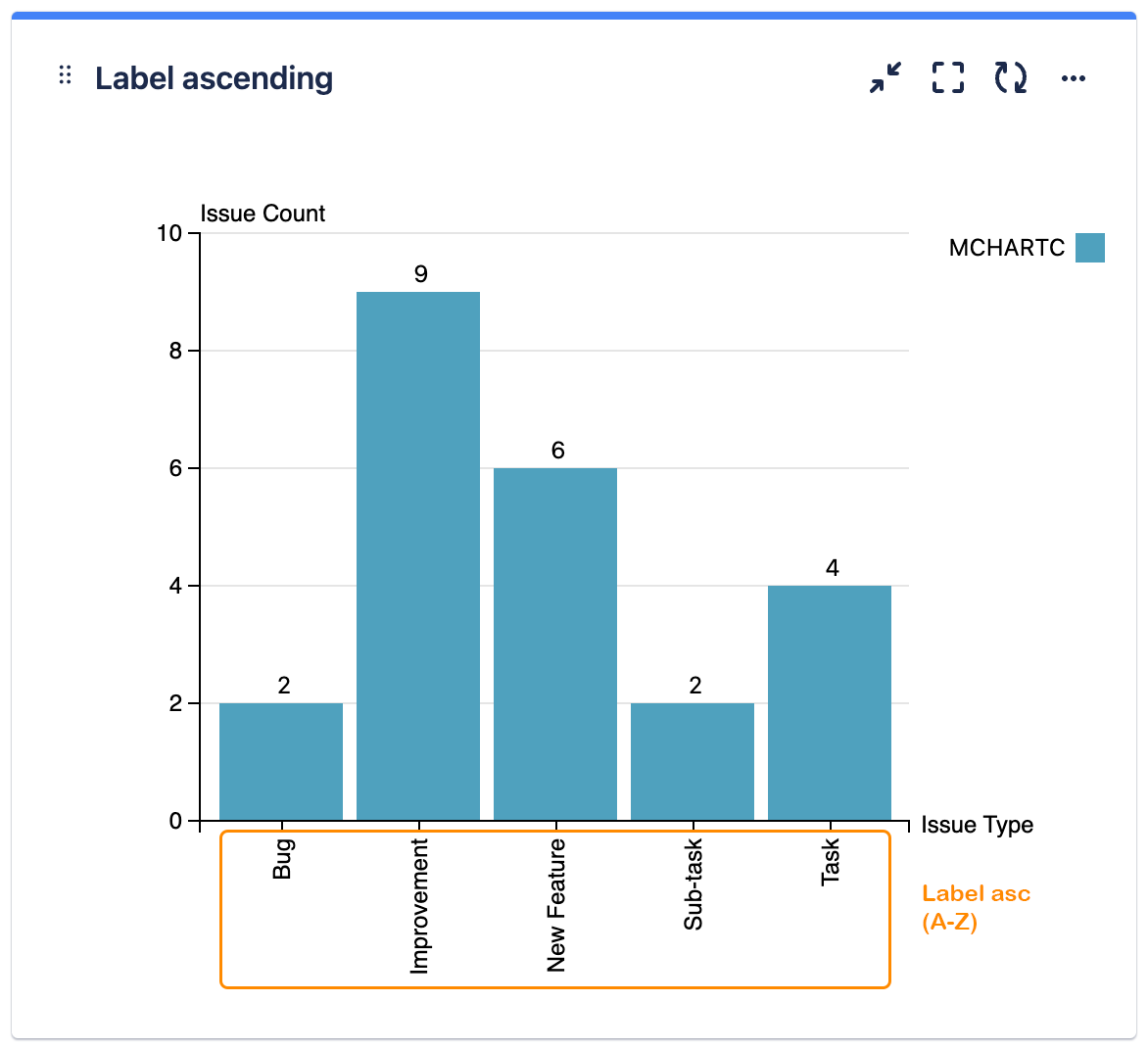Screen dimensions: 1148x1050
Task: Click the six-dot drag handle icon
Action: click(x=65, y=73)
